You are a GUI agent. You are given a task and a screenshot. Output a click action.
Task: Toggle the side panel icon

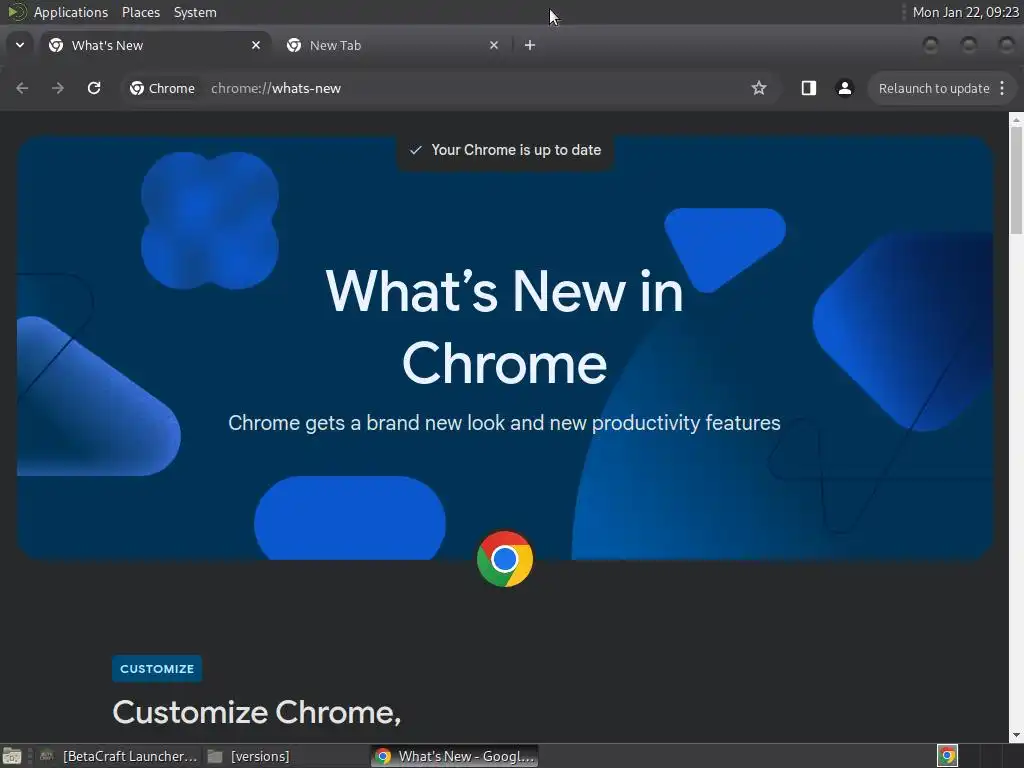808,88
